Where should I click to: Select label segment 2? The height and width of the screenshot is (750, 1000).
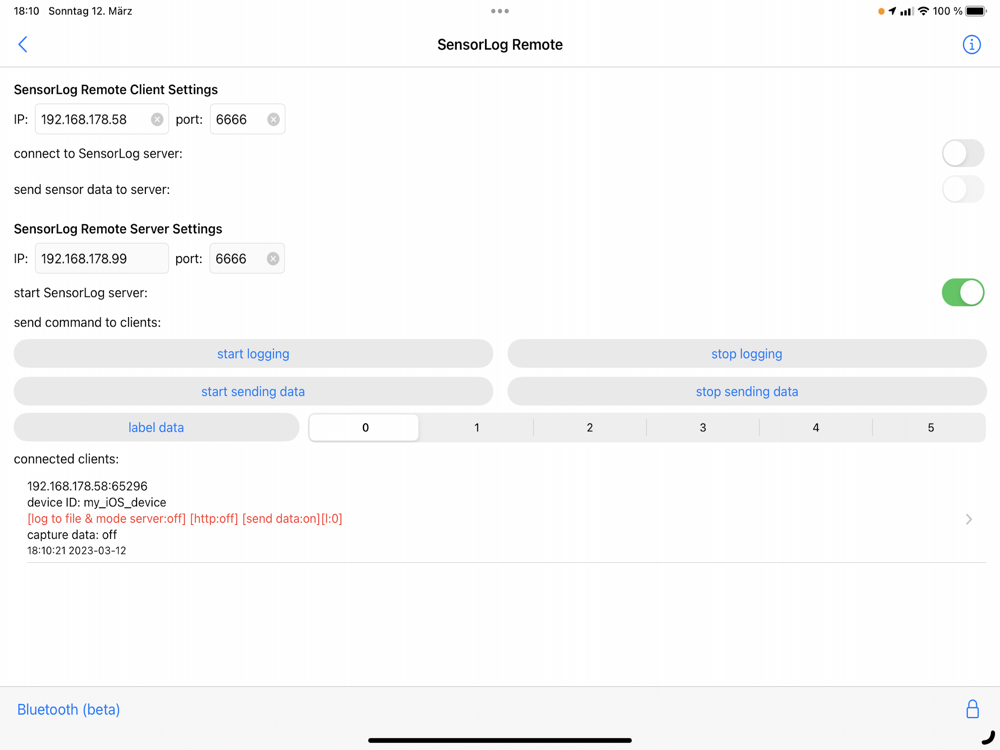pos(590,427)
